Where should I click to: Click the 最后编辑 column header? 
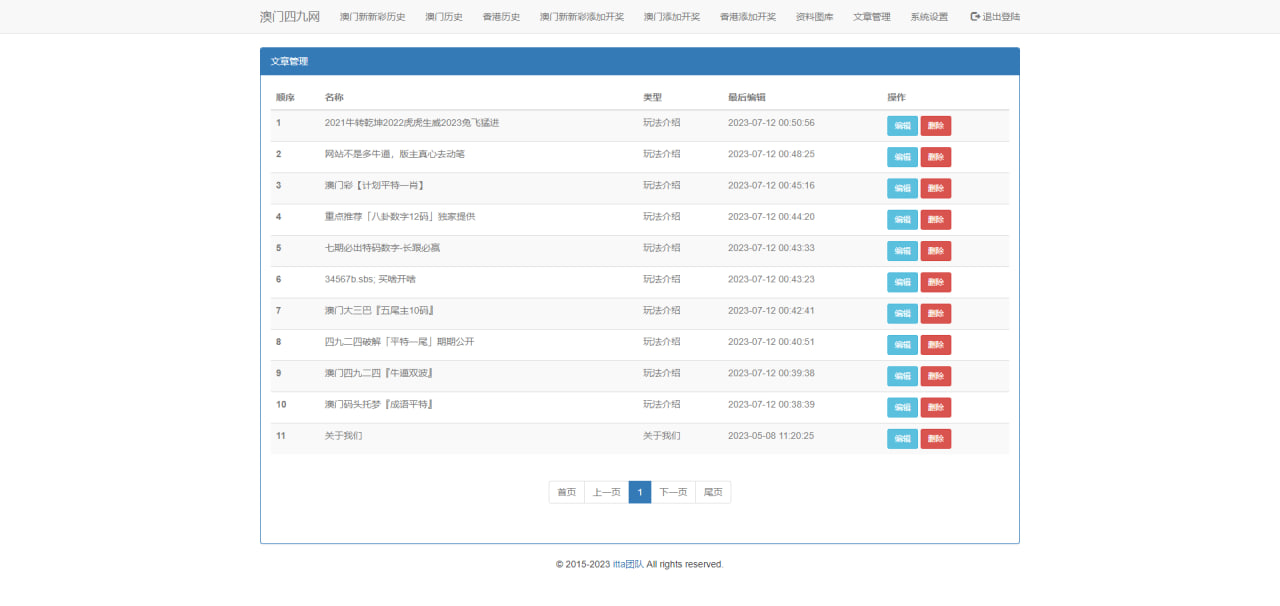(747, 97)
